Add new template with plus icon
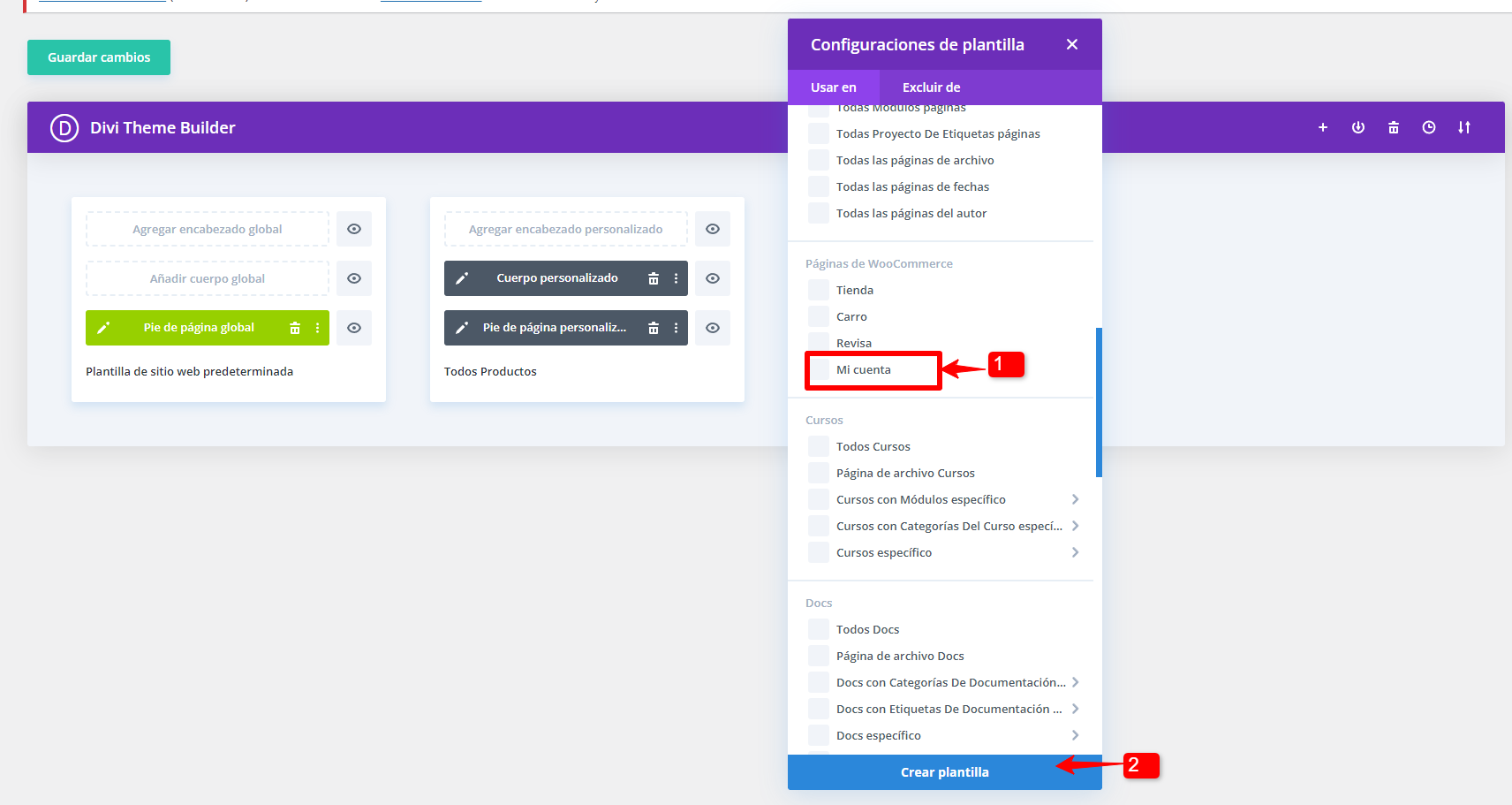This screenshot has width=1512, height=805. click(1323, 127)
